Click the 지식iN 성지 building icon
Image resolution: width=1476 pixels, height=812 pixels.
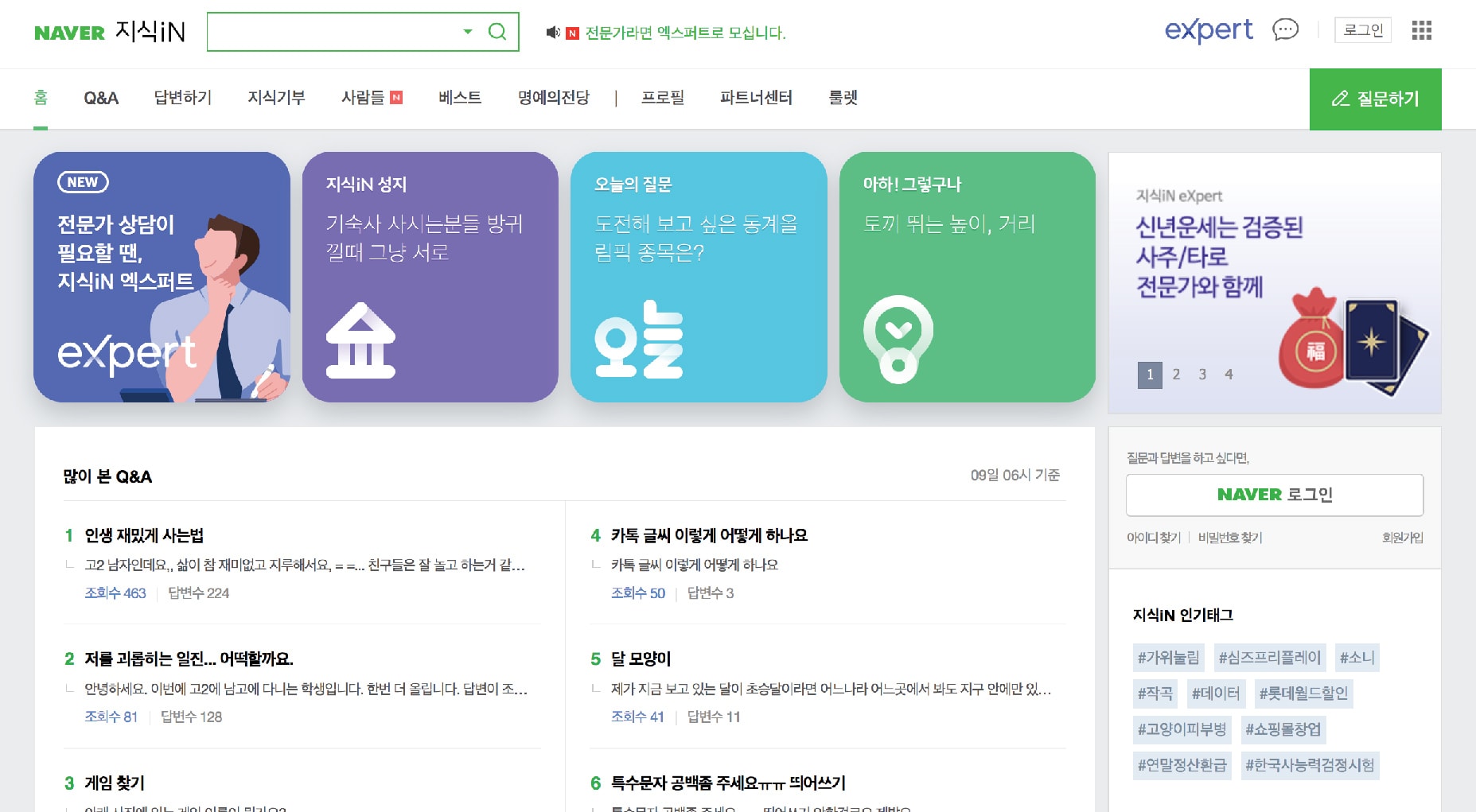pos(360,340)
